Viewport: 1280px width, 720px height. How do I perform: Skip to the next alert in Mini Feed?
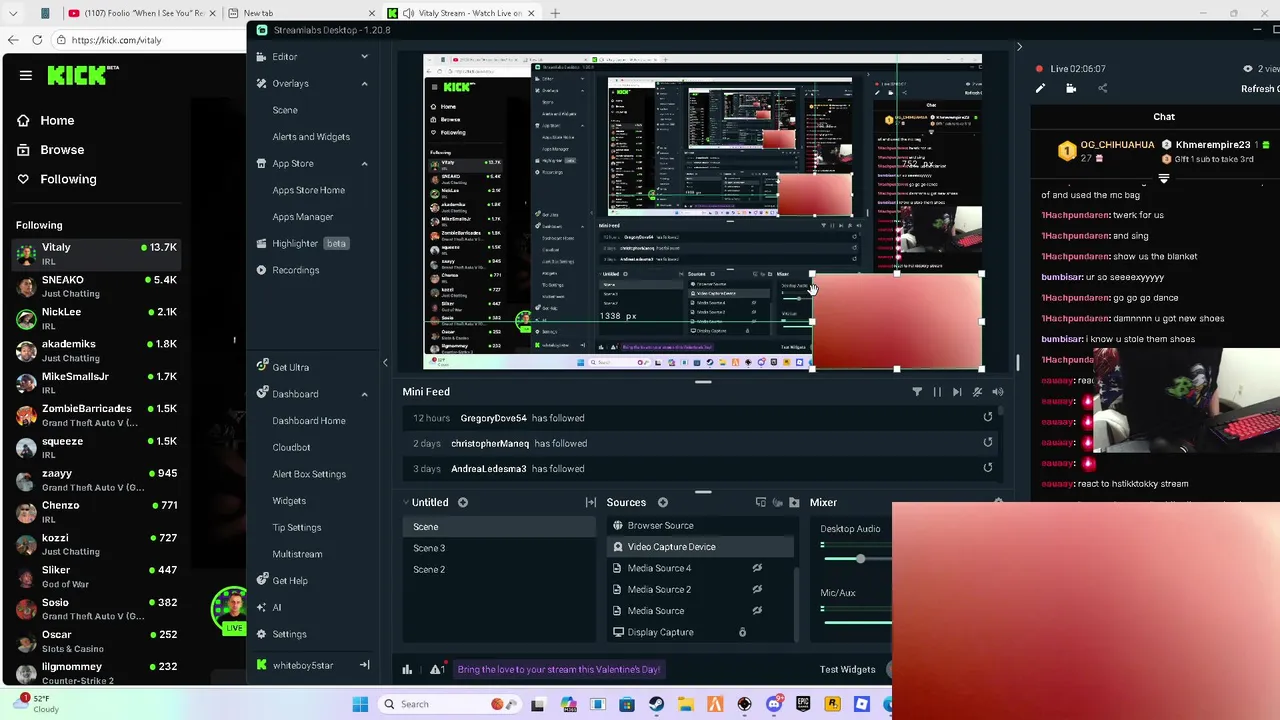pos(957,392)
